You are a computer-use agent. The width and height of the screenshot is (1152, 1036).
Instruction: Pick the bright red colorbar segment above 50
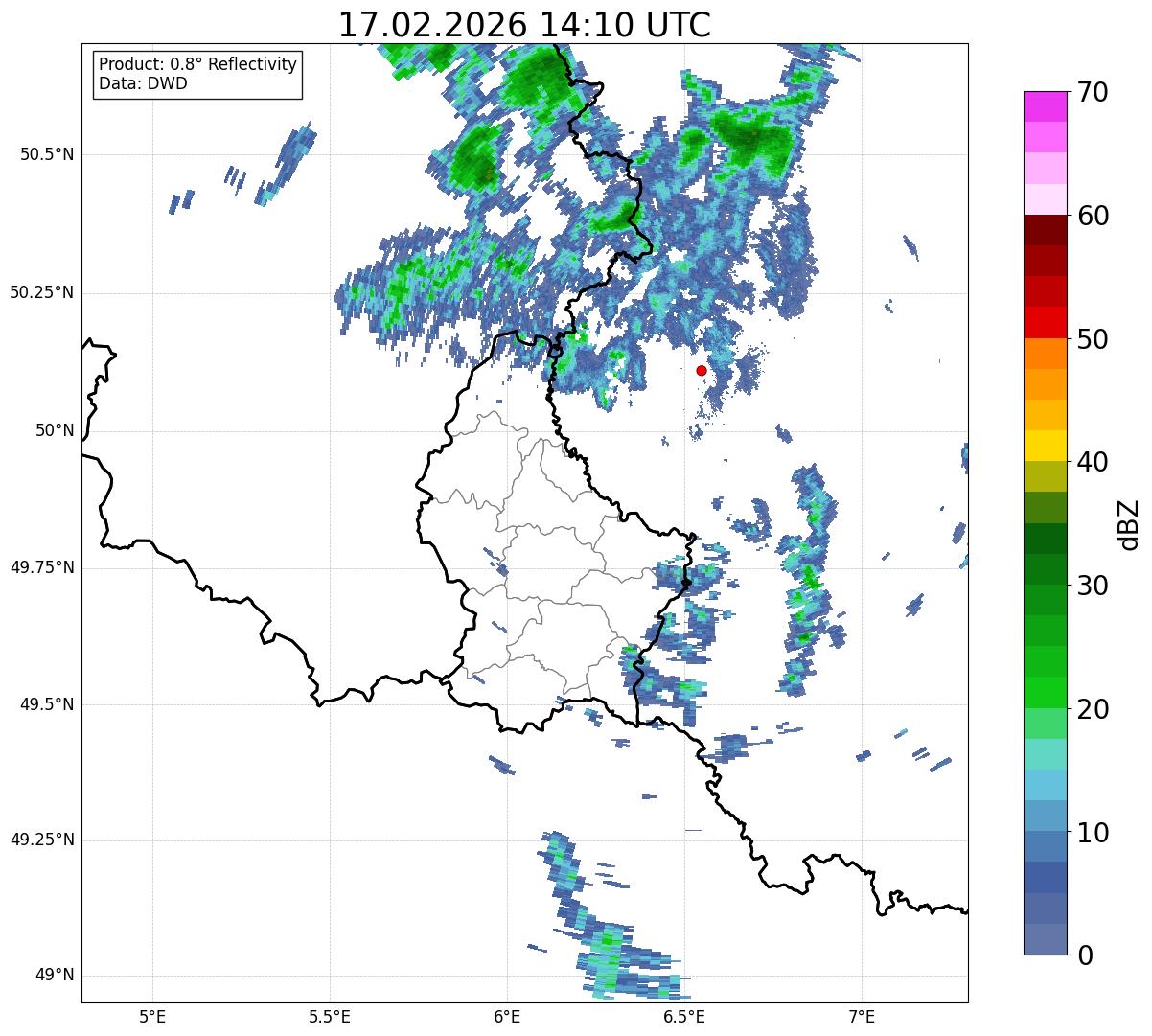(x=1045, y=322)
